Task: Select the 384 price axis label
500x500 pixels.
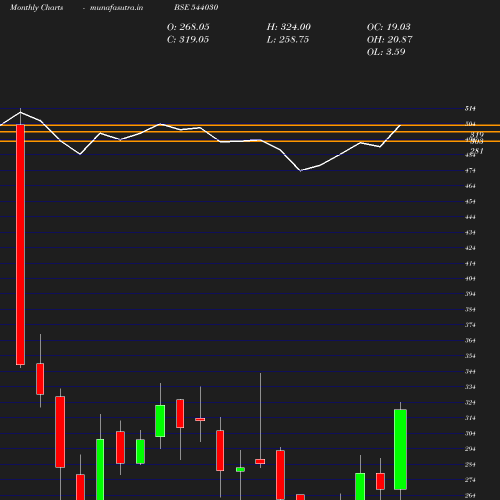Action: (470, 309)
